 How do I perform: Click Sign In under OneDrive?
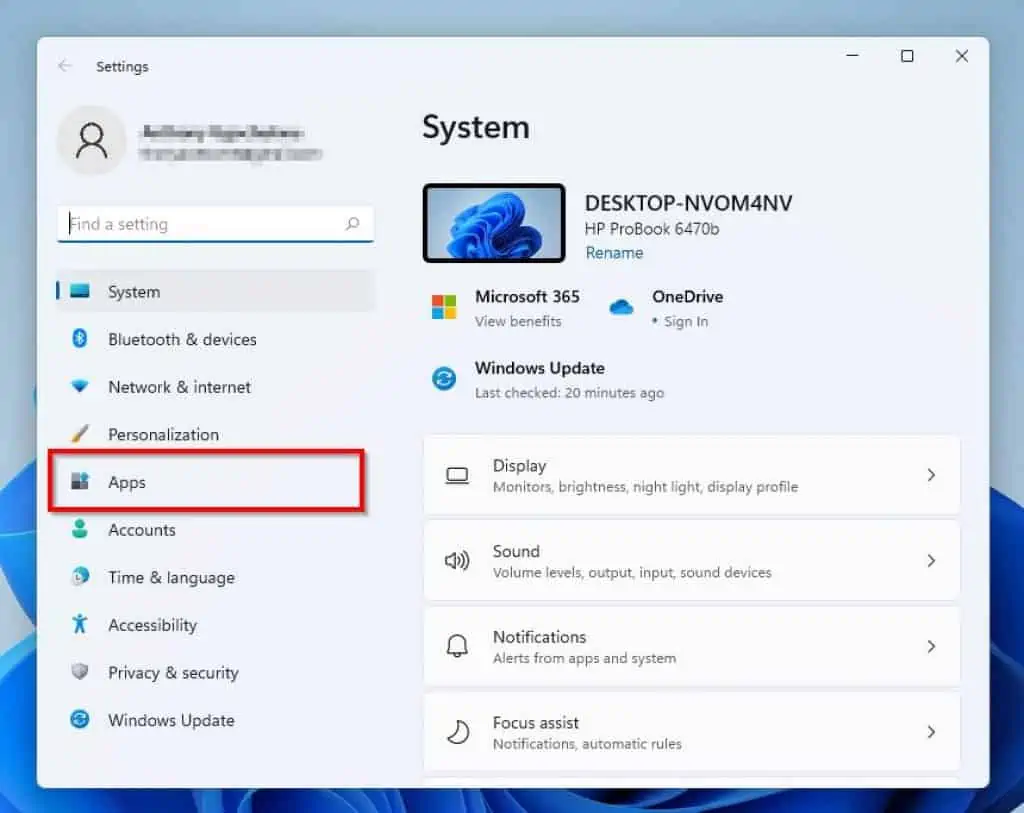click(x=688, y=322)
